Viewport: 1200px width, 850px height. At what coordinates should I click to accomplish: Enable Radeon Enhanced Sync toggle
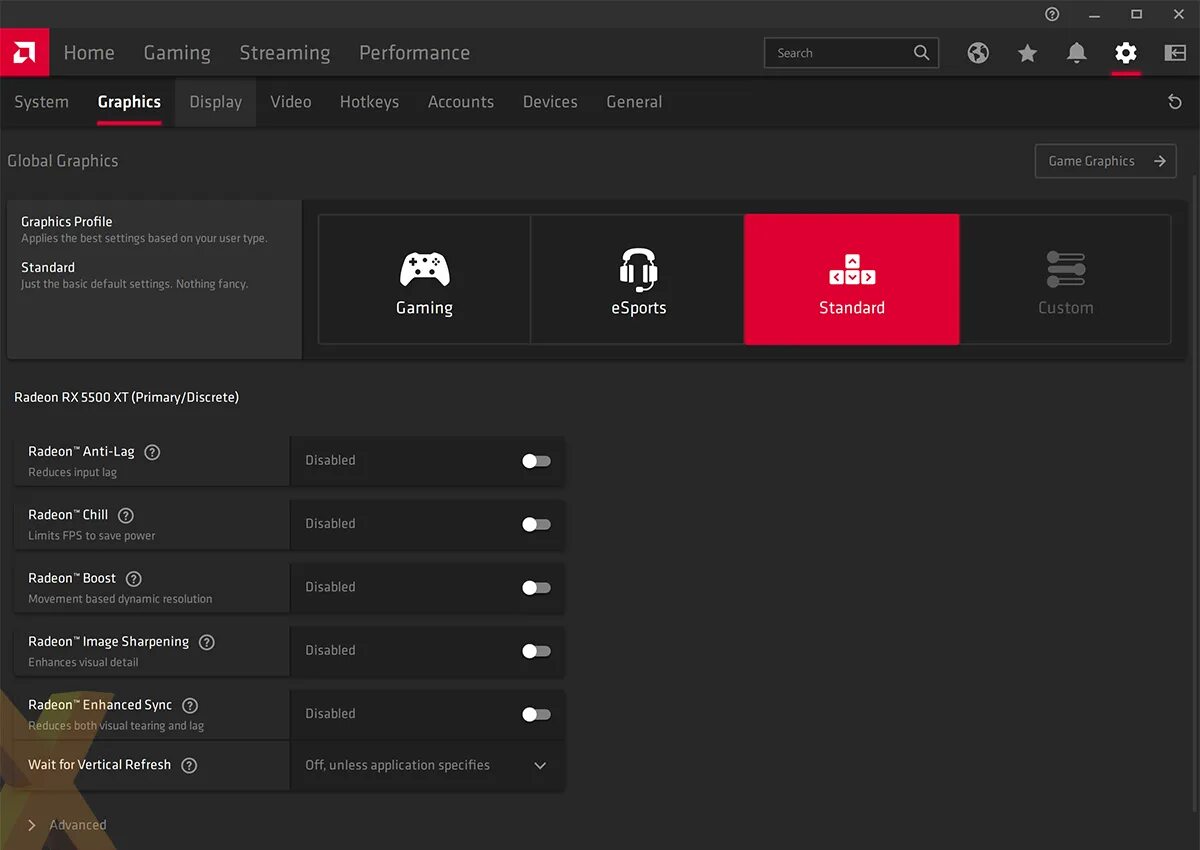[x=536, y=714]
